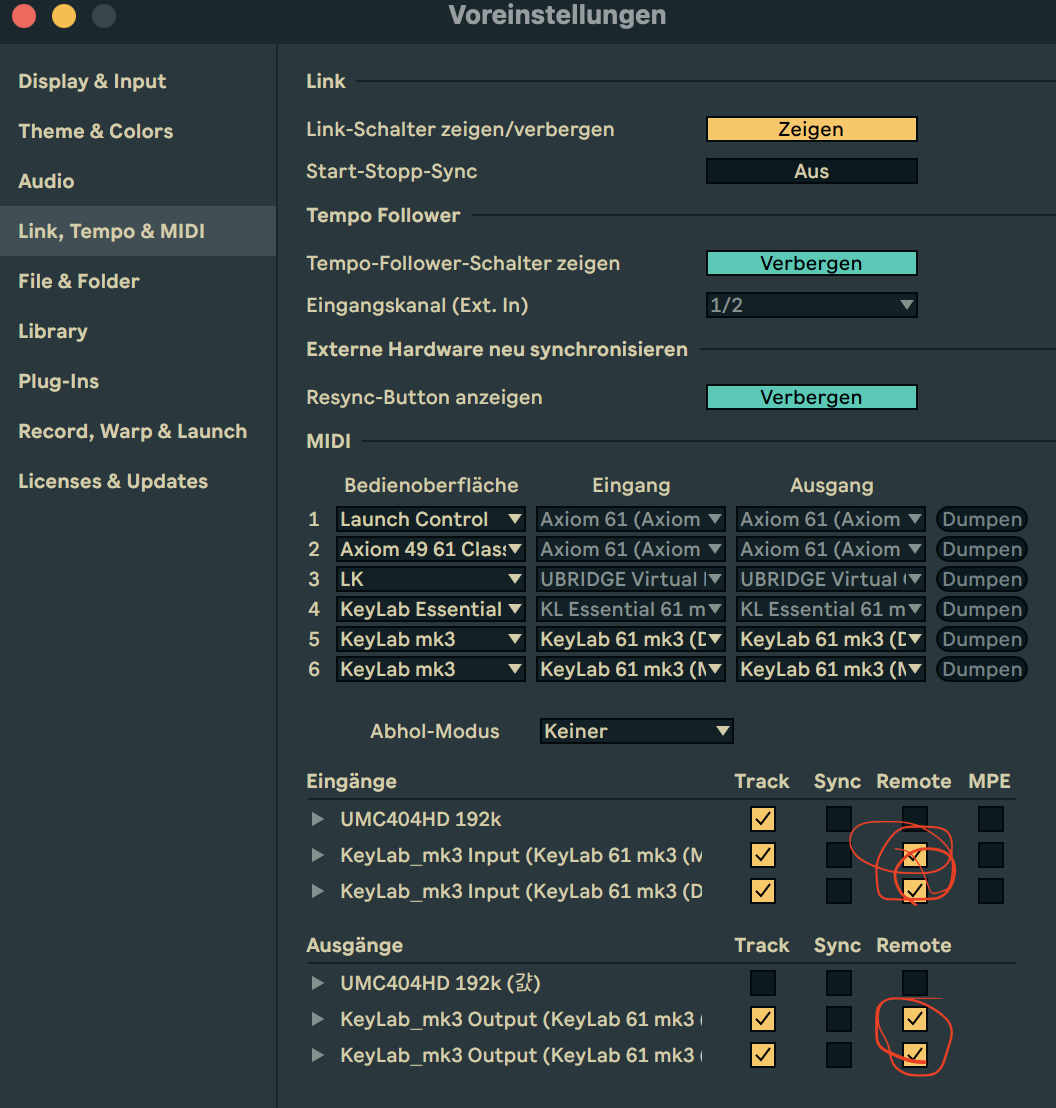Open row 3 Eingang UBRIDGE Virtual dropdown
This screenshot has width=1056, height=1108.
click(630, 579)
